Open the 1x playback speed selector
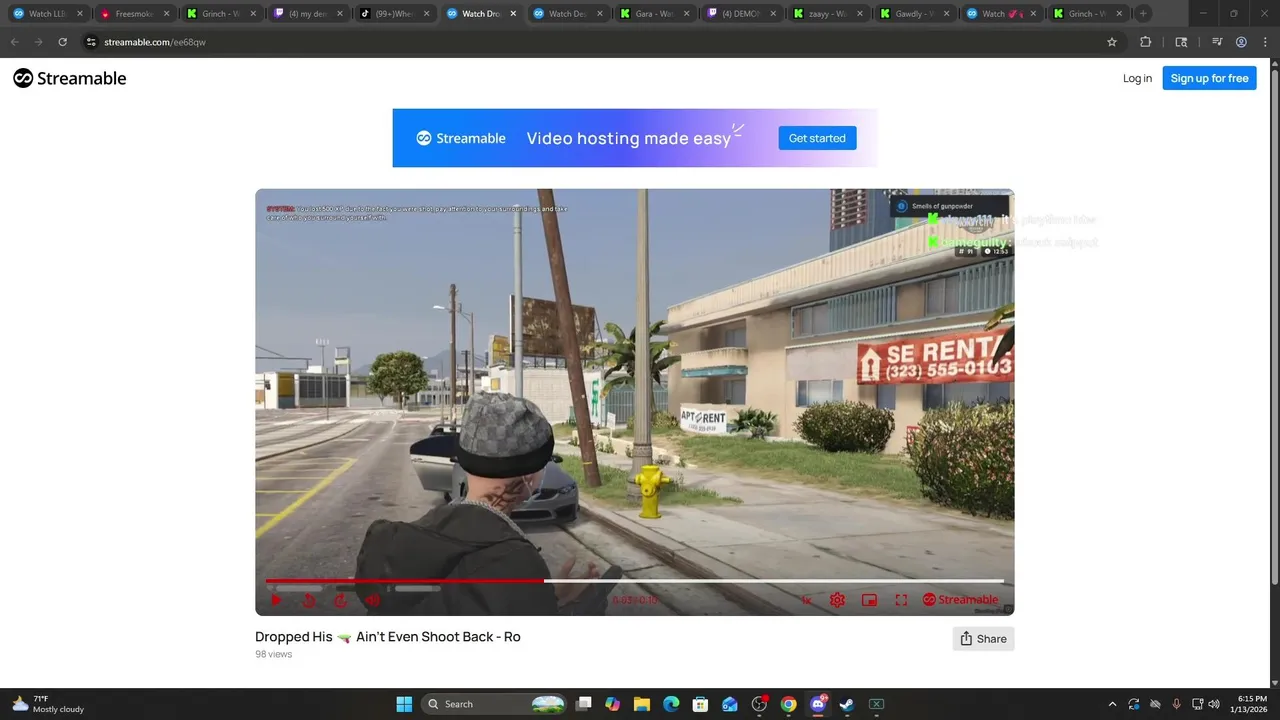Image resolution: width=1280 pixels, height=720 pixels. (x=806, y=600)
